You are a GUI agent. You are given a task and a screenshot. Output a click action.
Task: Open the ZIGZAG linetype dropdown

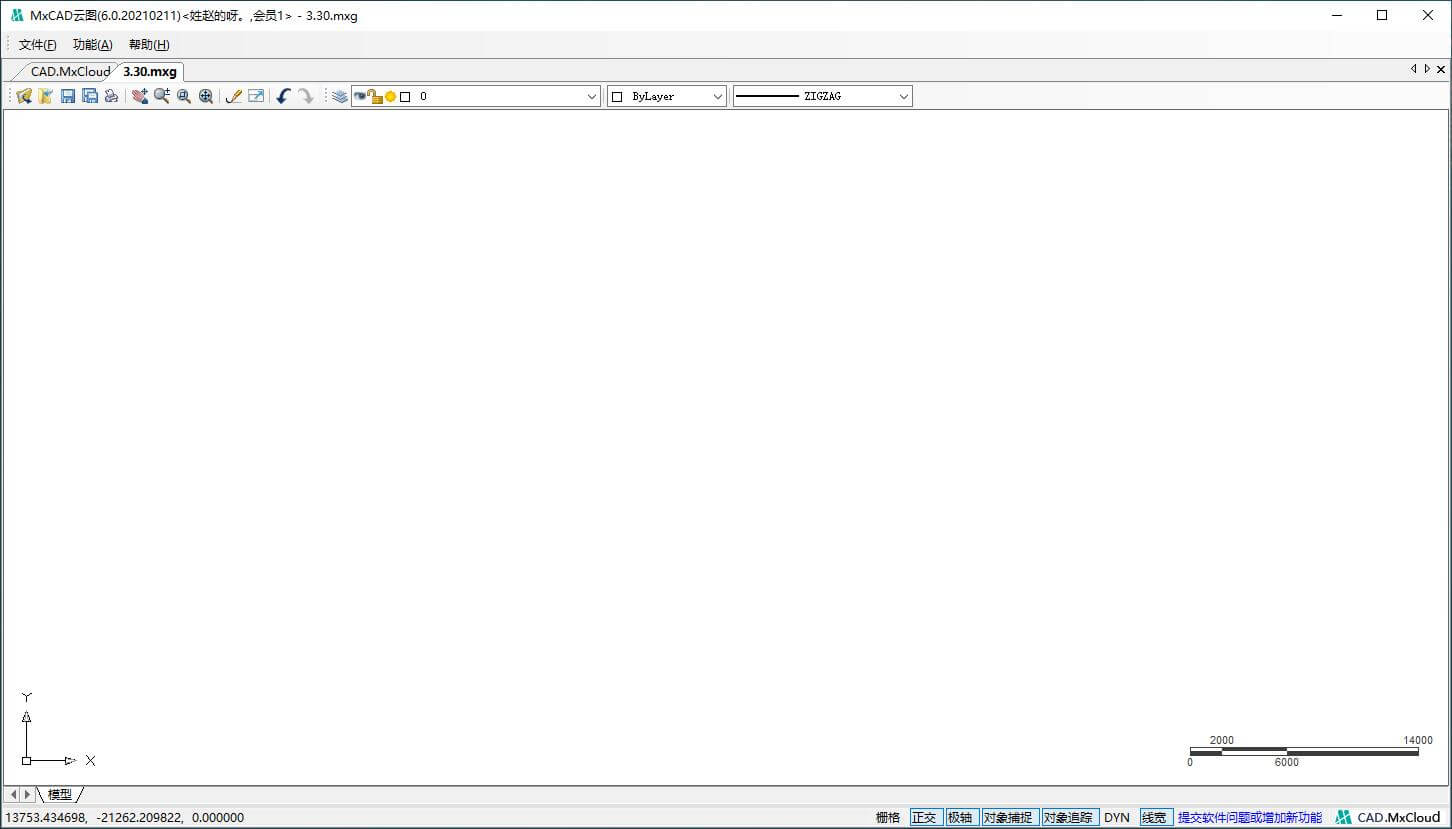coord(823,96)
